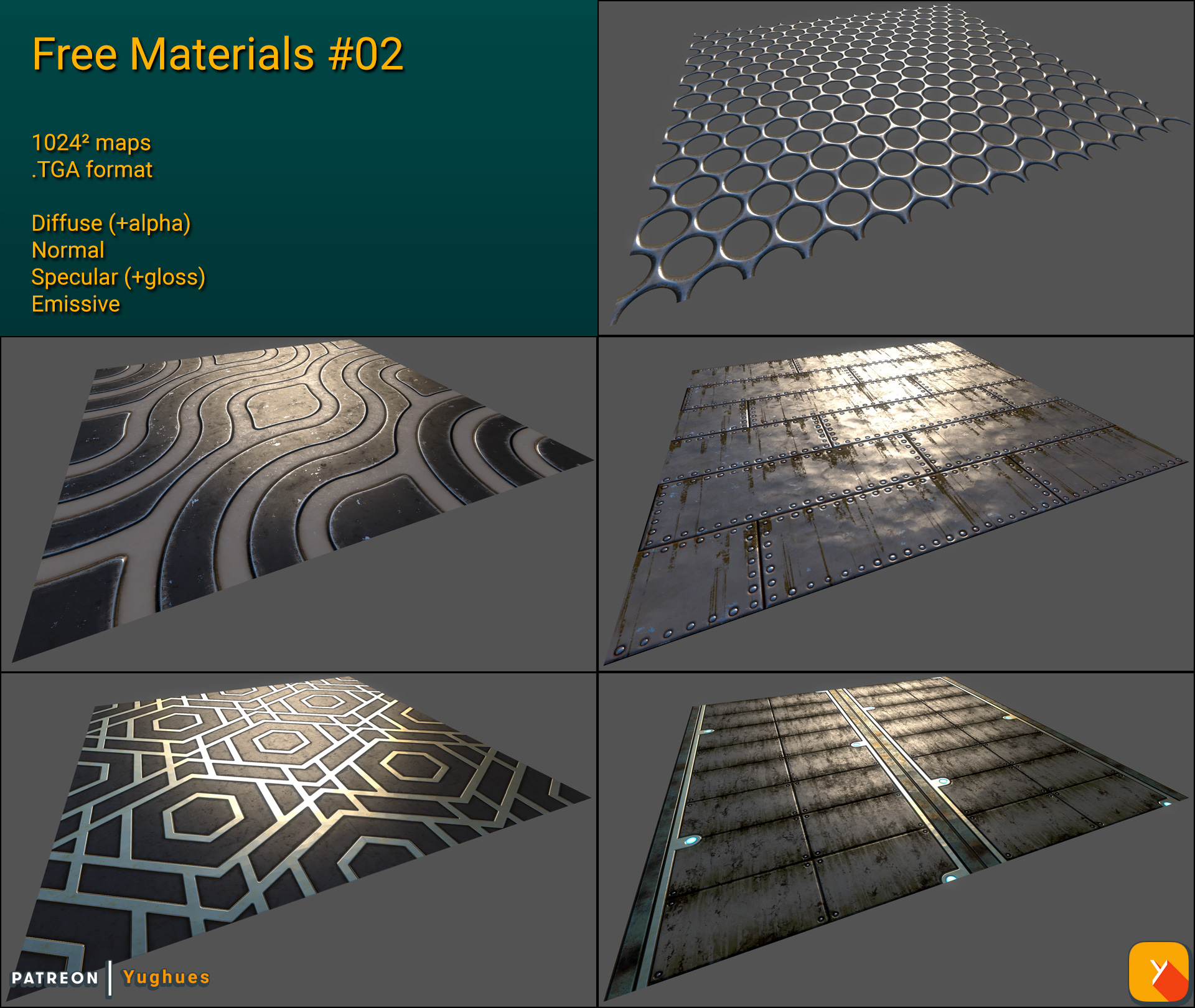Click the PATREON wordmark button
This screenshot has width=1195, height=1008.
(55, 976)
